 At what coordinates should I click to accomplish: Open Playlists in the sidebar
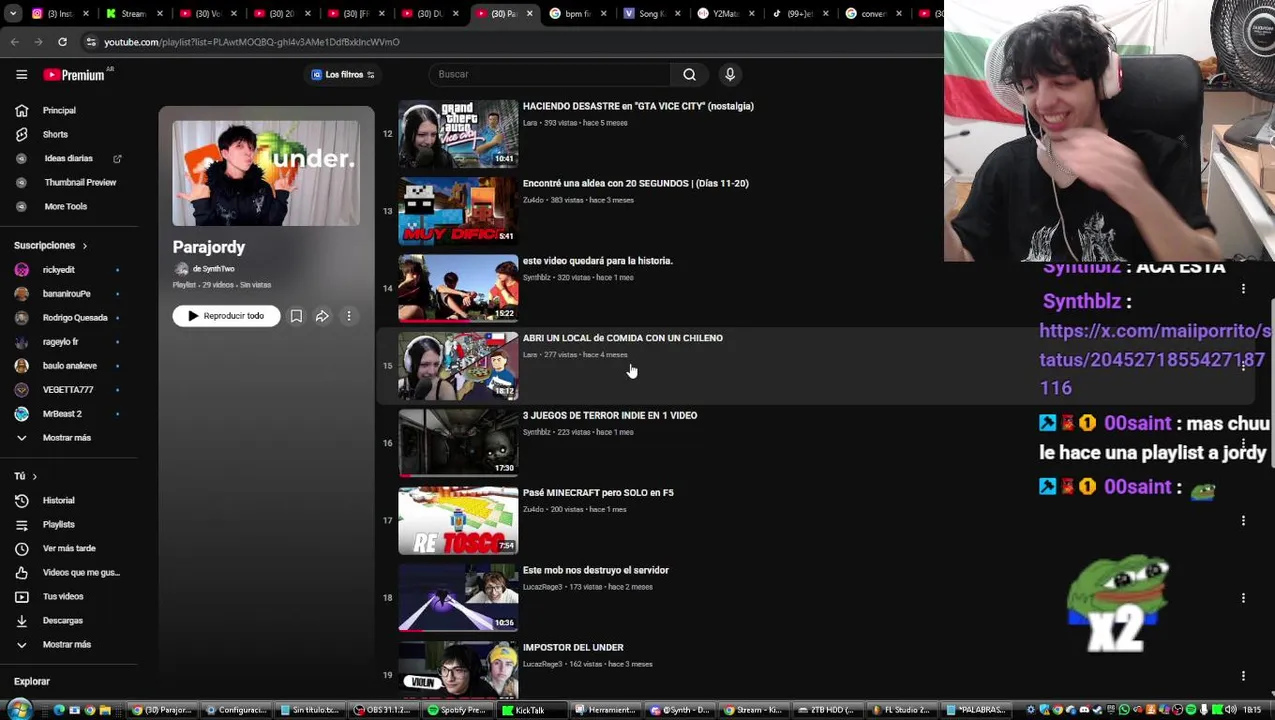[x=58, y=524]
